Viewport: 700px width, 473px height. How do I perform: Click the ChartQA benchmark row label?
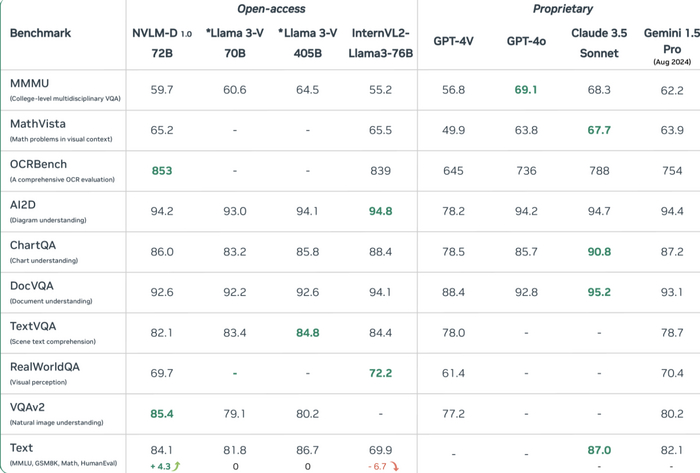[x=38, y=246]
